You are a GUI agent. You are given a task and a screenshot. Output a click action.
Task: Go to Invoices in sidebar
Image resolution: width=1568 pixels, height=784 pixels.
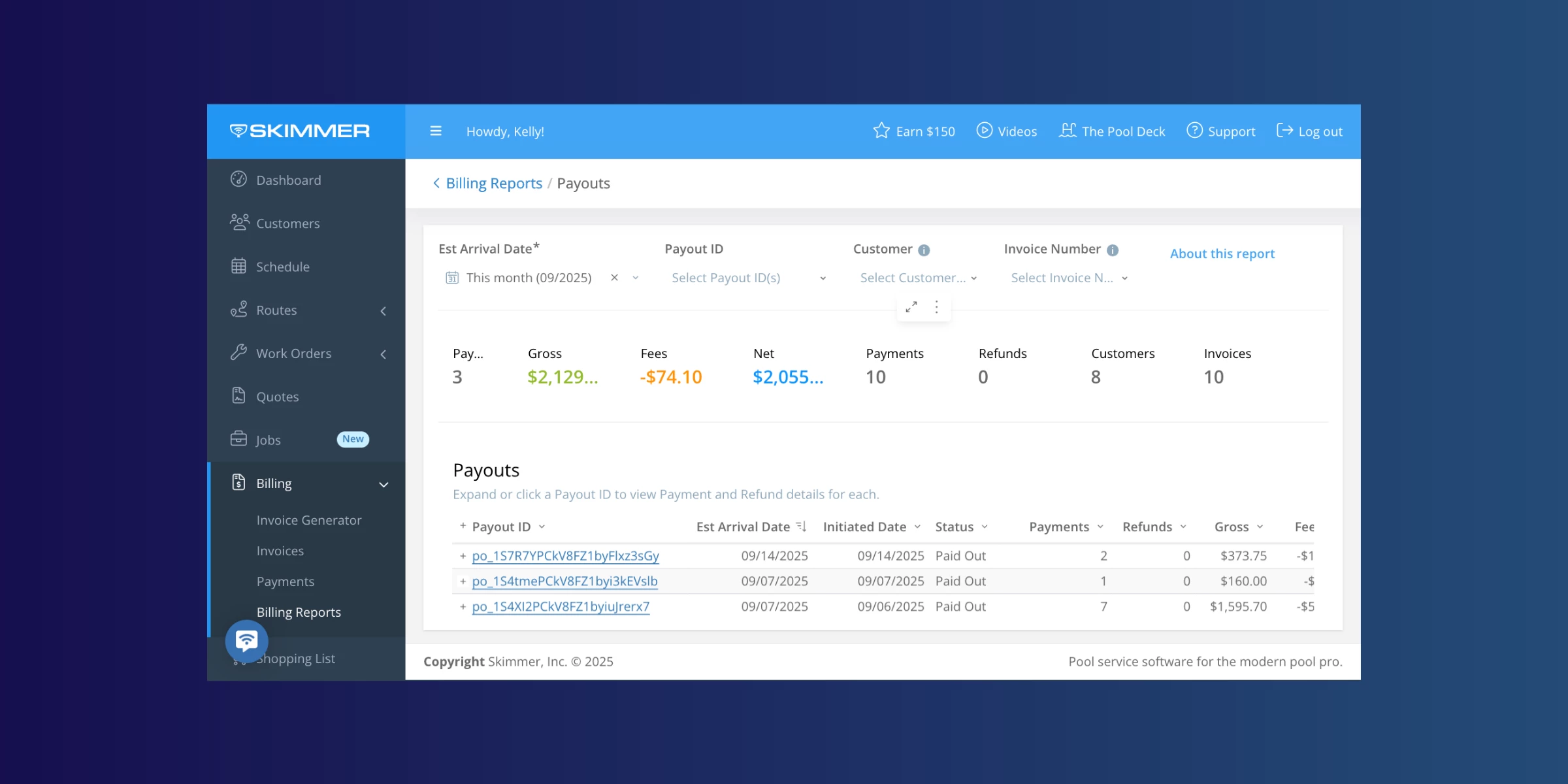point(280,551)
